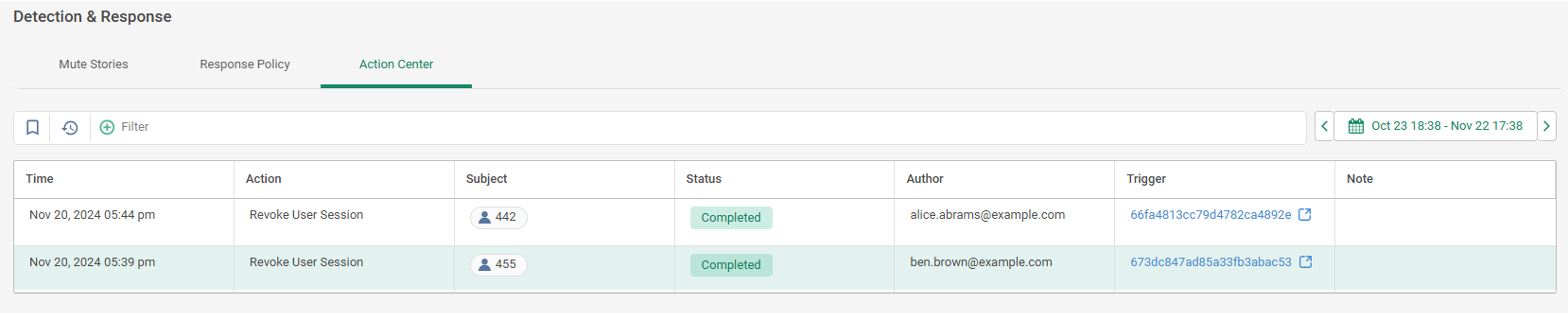Image resolution: width=1568 pixels, height=314 pixels.
Task: Open trigger link 66fa4813cc79d4782ca4892e
Action: (1210, 214)
